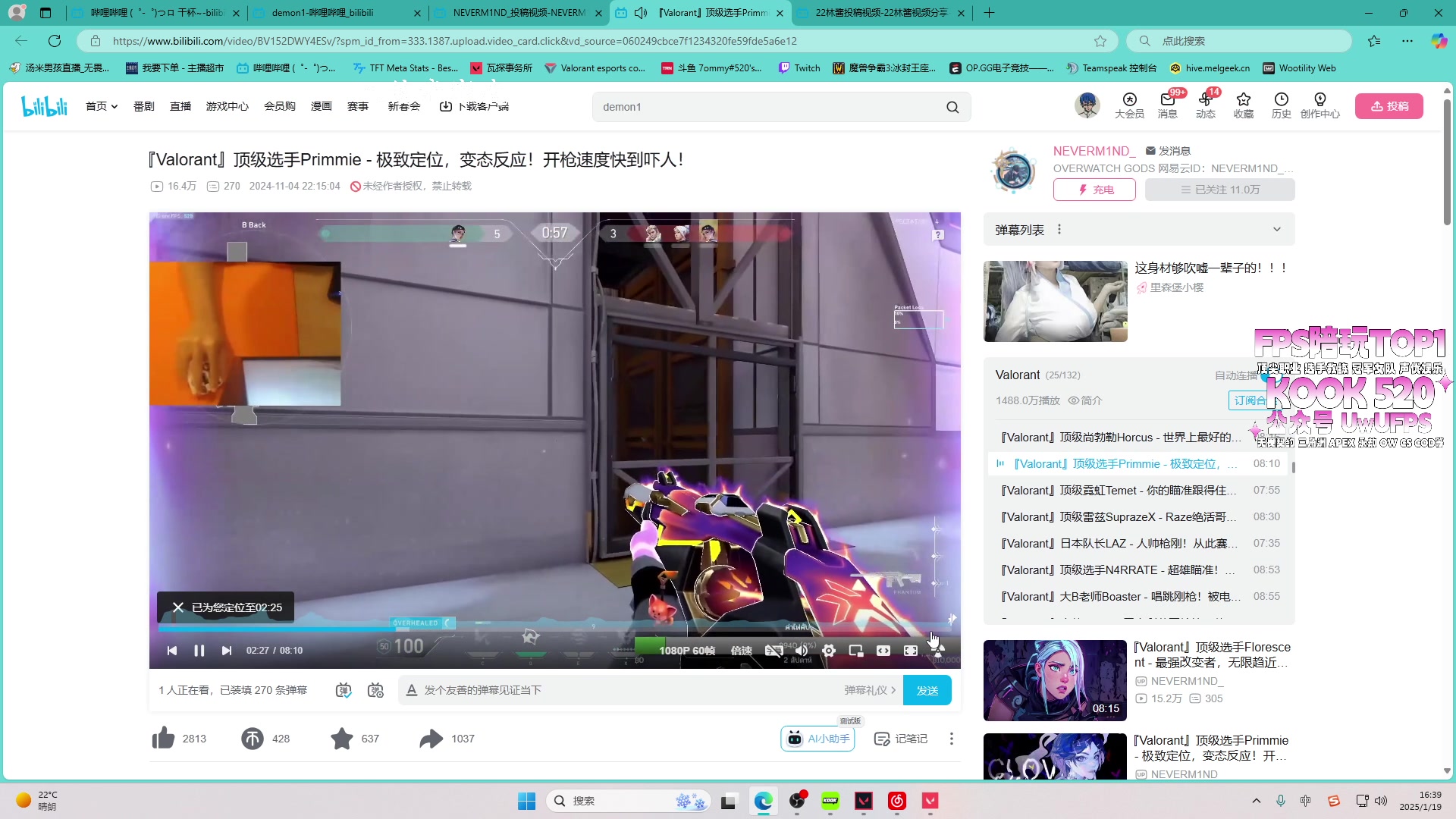This screenshot has height=819, width=1456.
Task: Open the 番剧 menu item
Action: [144, 106]
